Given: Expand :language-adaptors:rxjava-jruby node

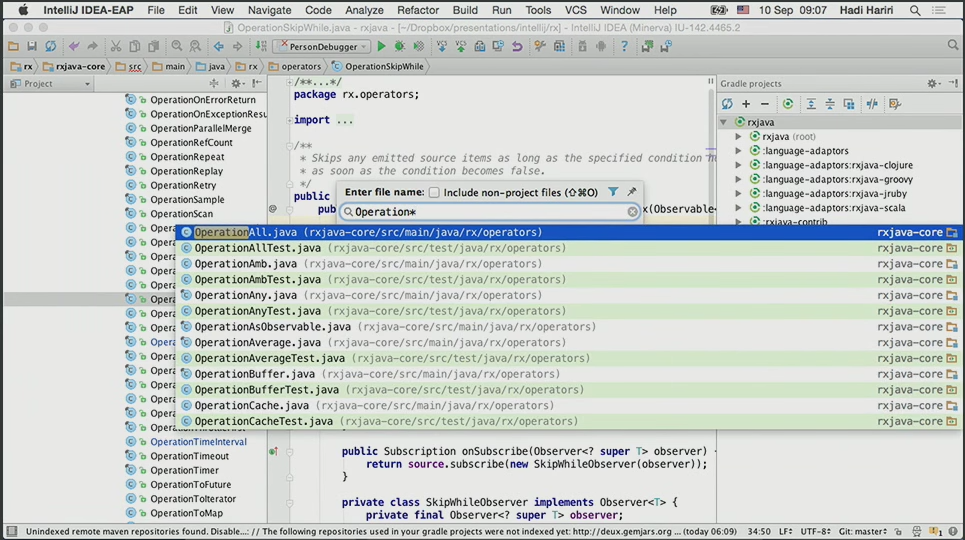Looking at the screenshot, I should click(x=738, y=193).
